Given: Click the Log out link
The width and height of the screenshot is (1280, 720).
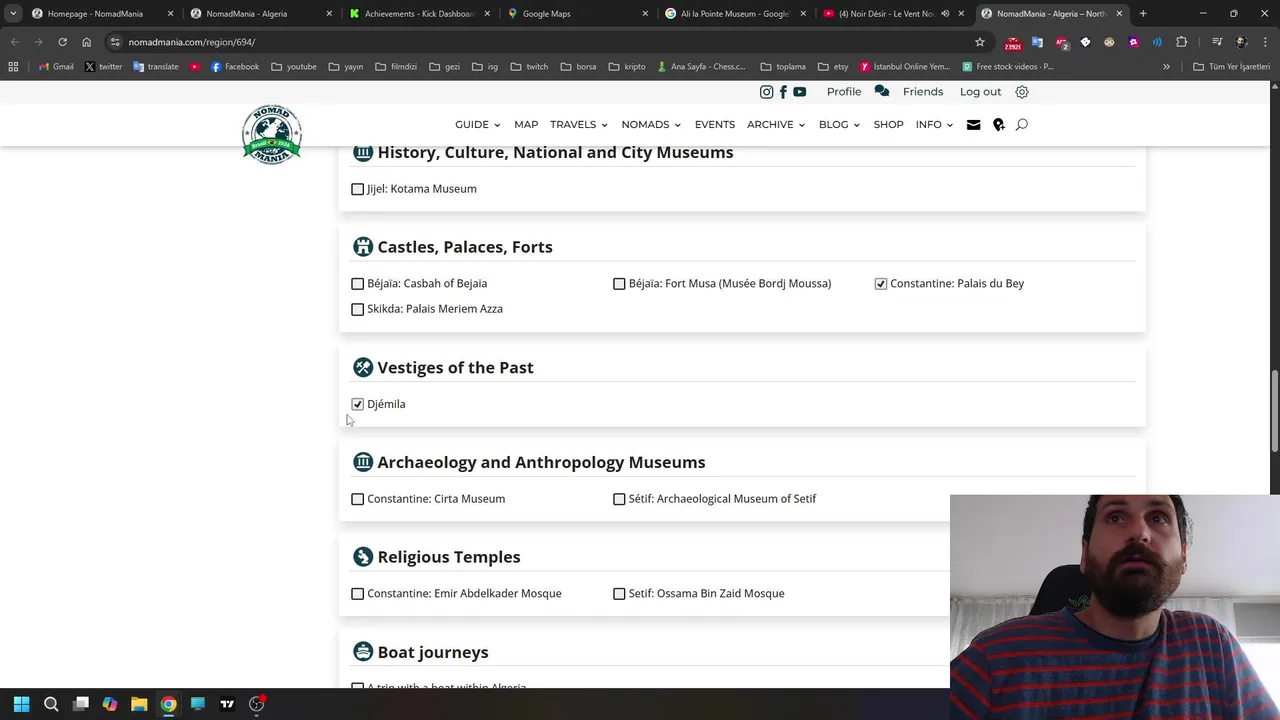Looking at the screenshot, I should pyautogui.click(x=980, y=92).
